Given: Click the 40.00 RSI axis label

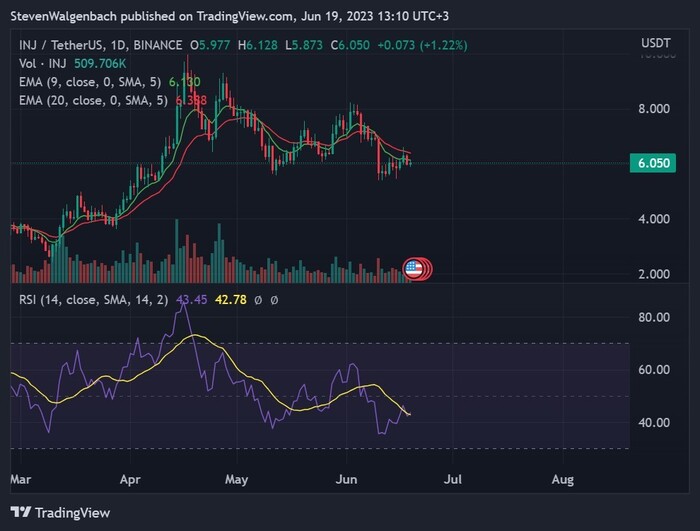Looking at the screenshot, I should (654, 422).
